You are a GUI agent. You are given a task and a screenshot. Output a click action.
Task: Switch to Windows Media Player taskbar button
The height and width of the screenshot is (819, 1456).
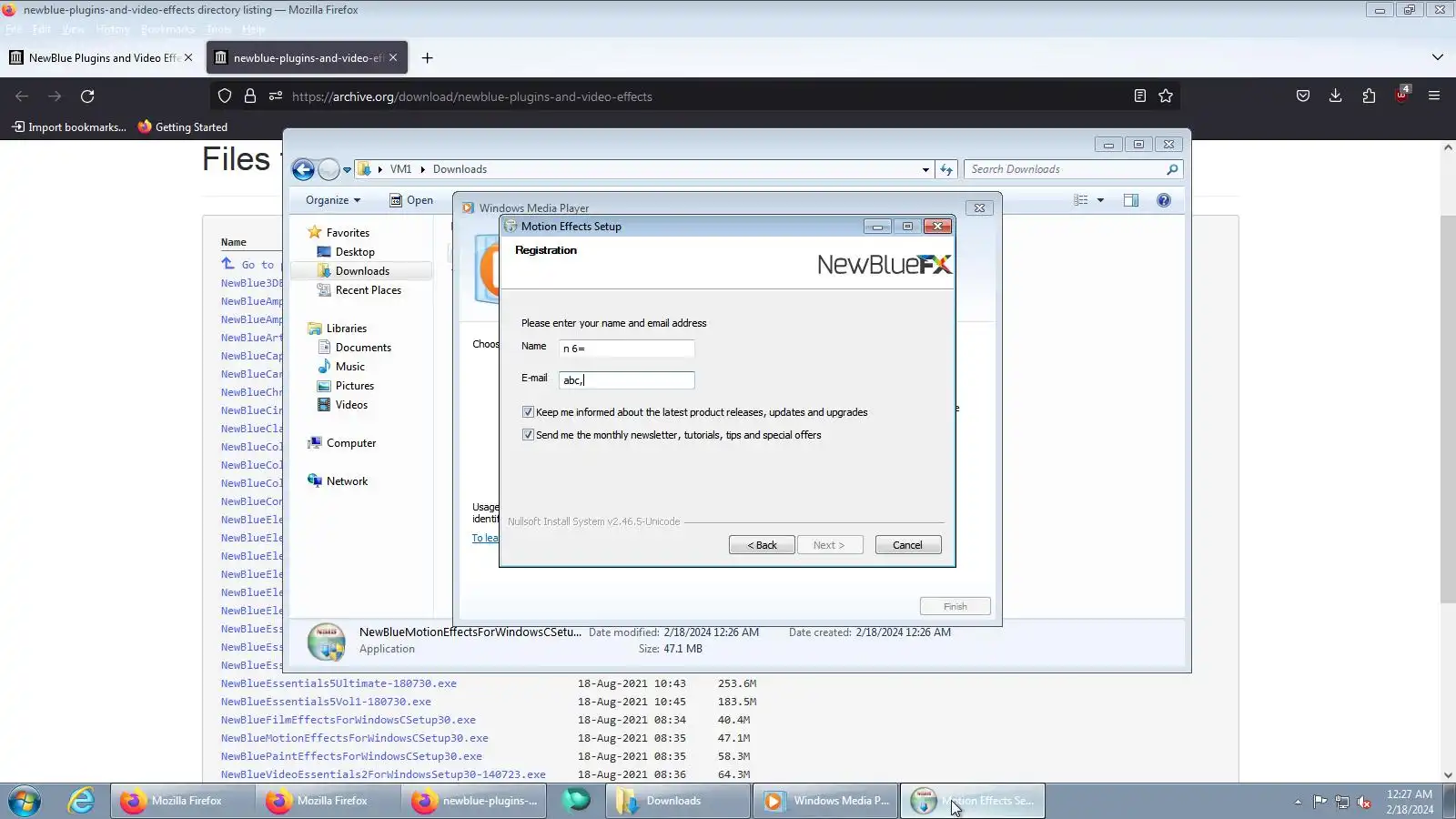click(x=826, y=801)
